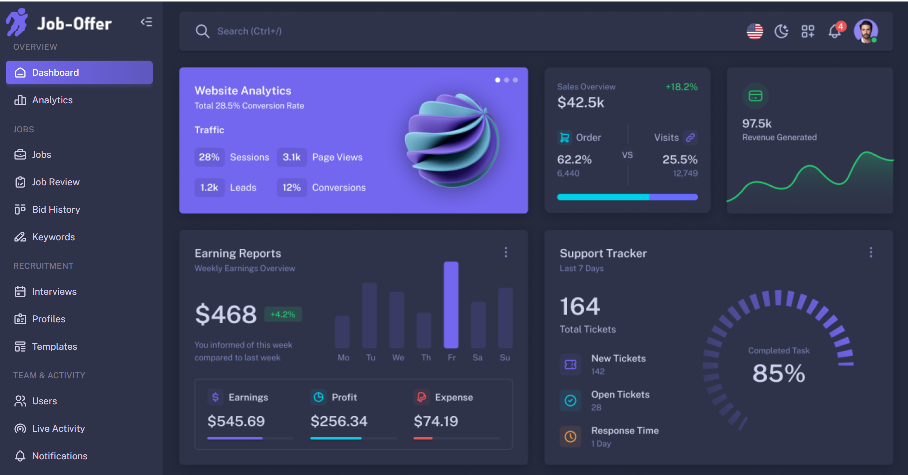908x475 pixels.
Task: Click the 12% Conversions badge
Action: point(291,188)
